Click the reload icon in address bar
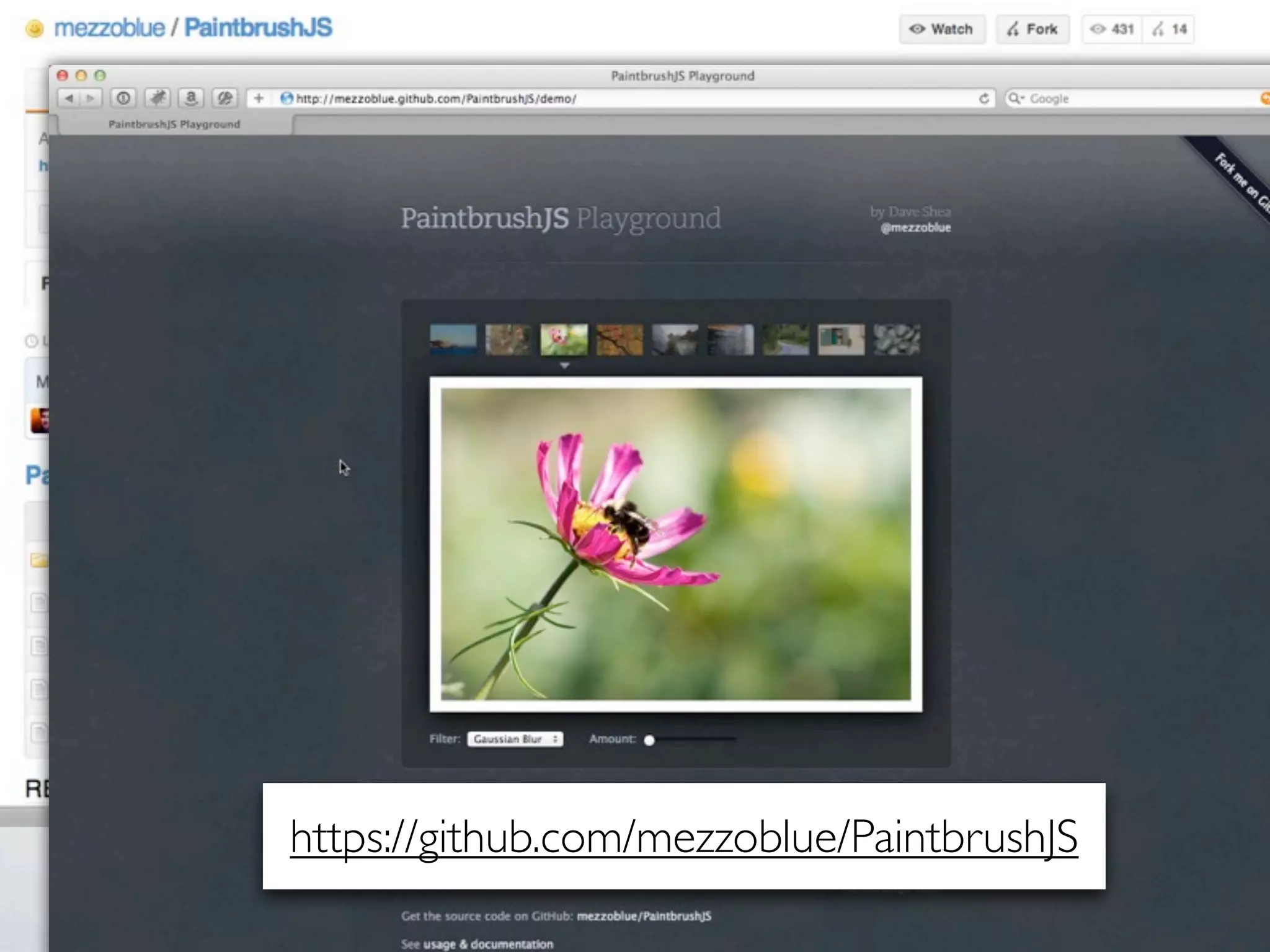The height and width of the screenshot is (952, 1270). (984, 99)
